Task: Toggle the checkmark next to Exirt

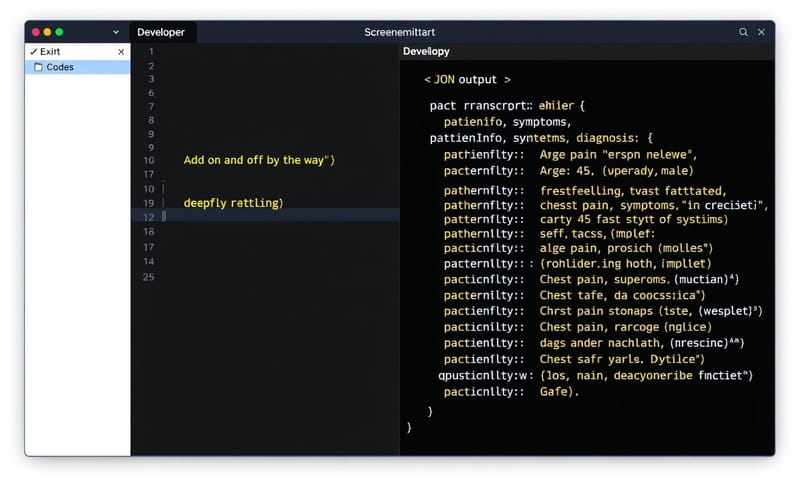Action: pyautogui.click(x=33, y=51)
